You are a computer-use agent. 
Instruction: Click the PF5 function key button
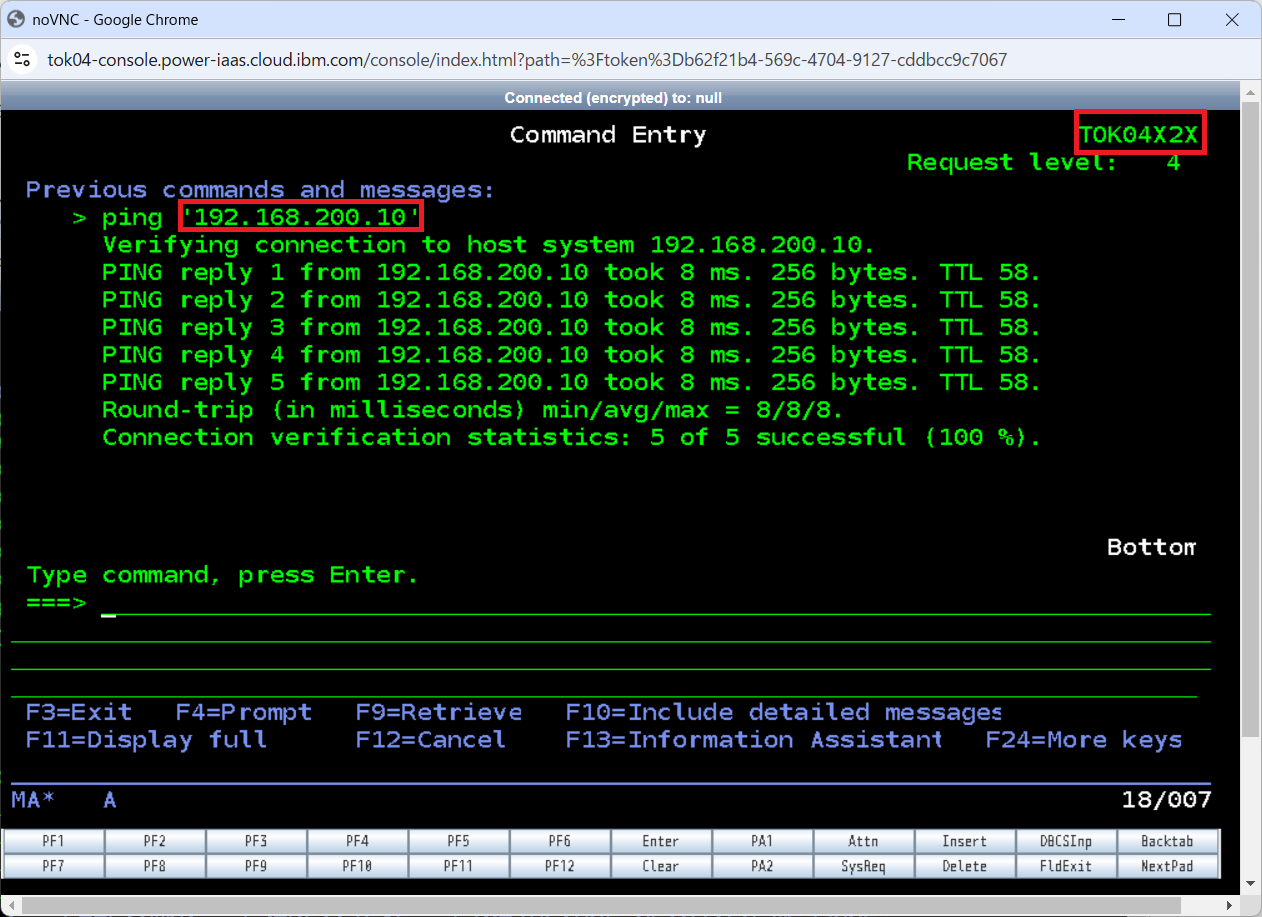(458, 841)
